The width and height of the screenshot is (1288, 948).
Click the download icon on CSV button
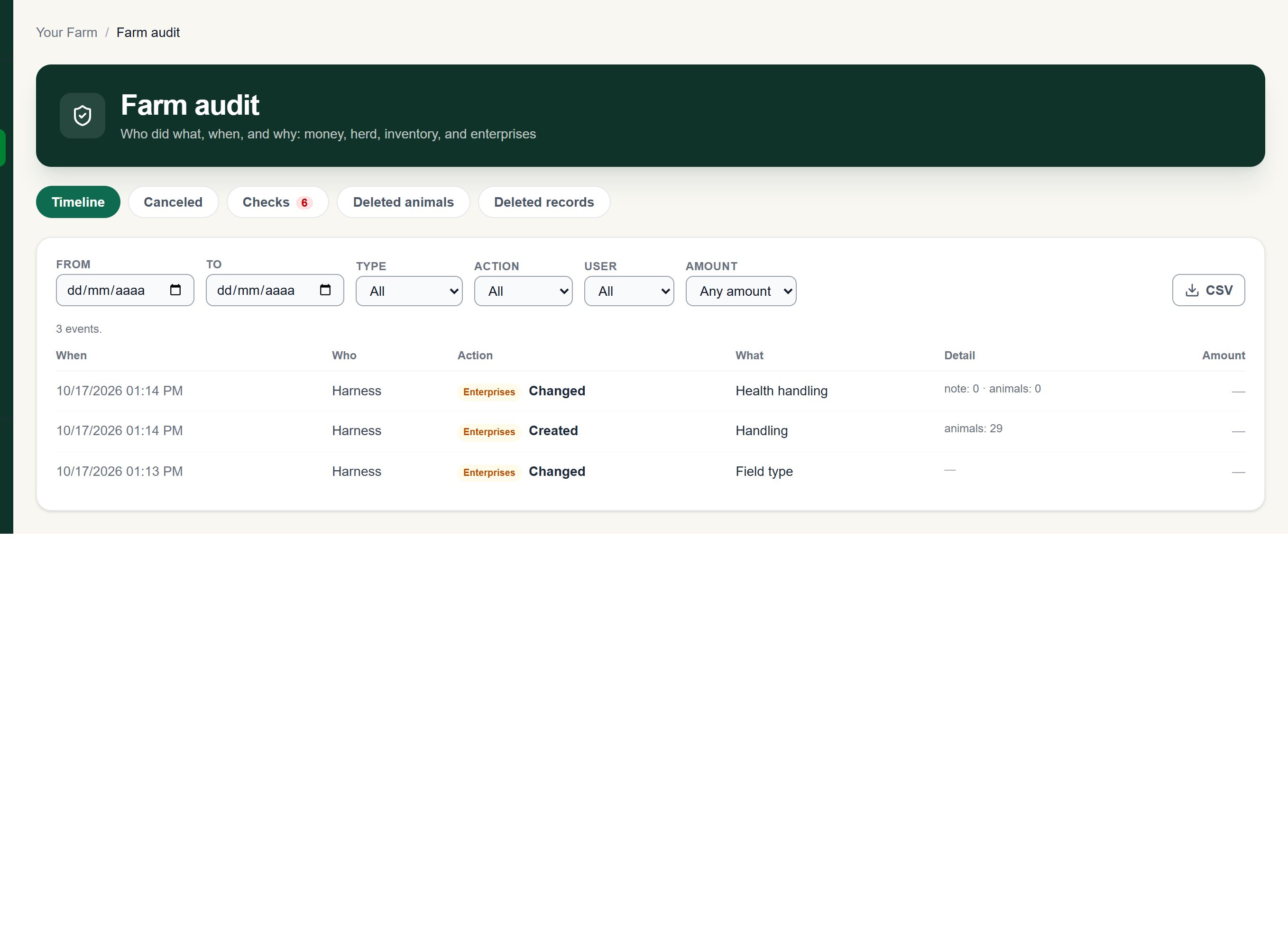[1192, 291]
